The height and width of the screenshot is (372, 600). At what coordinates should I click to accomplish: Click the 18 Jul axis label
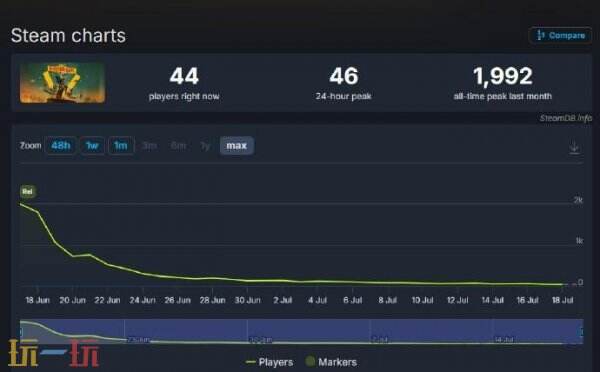(x=562, y=300)
